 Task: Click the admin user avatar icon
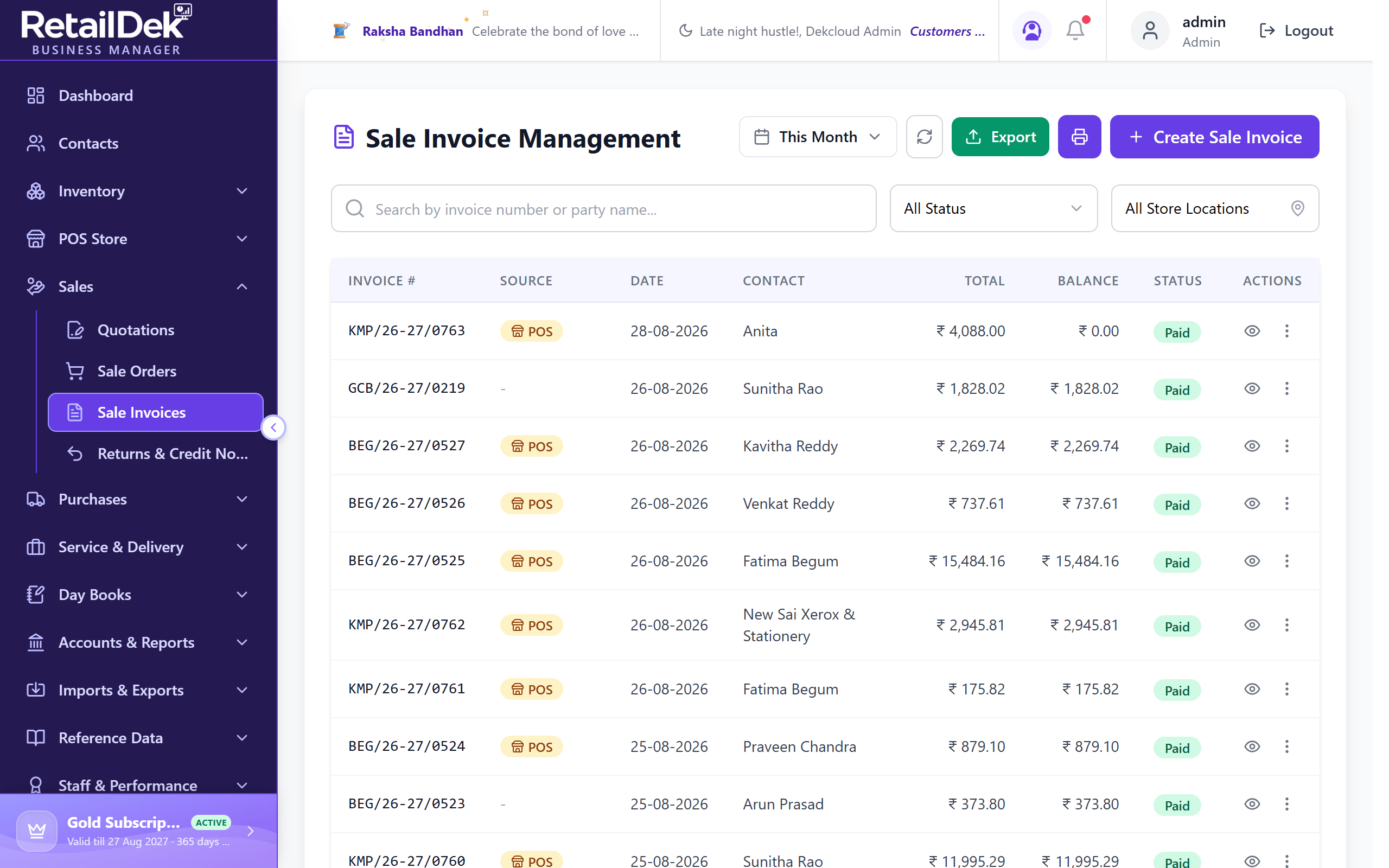(x=1150, y=30)
